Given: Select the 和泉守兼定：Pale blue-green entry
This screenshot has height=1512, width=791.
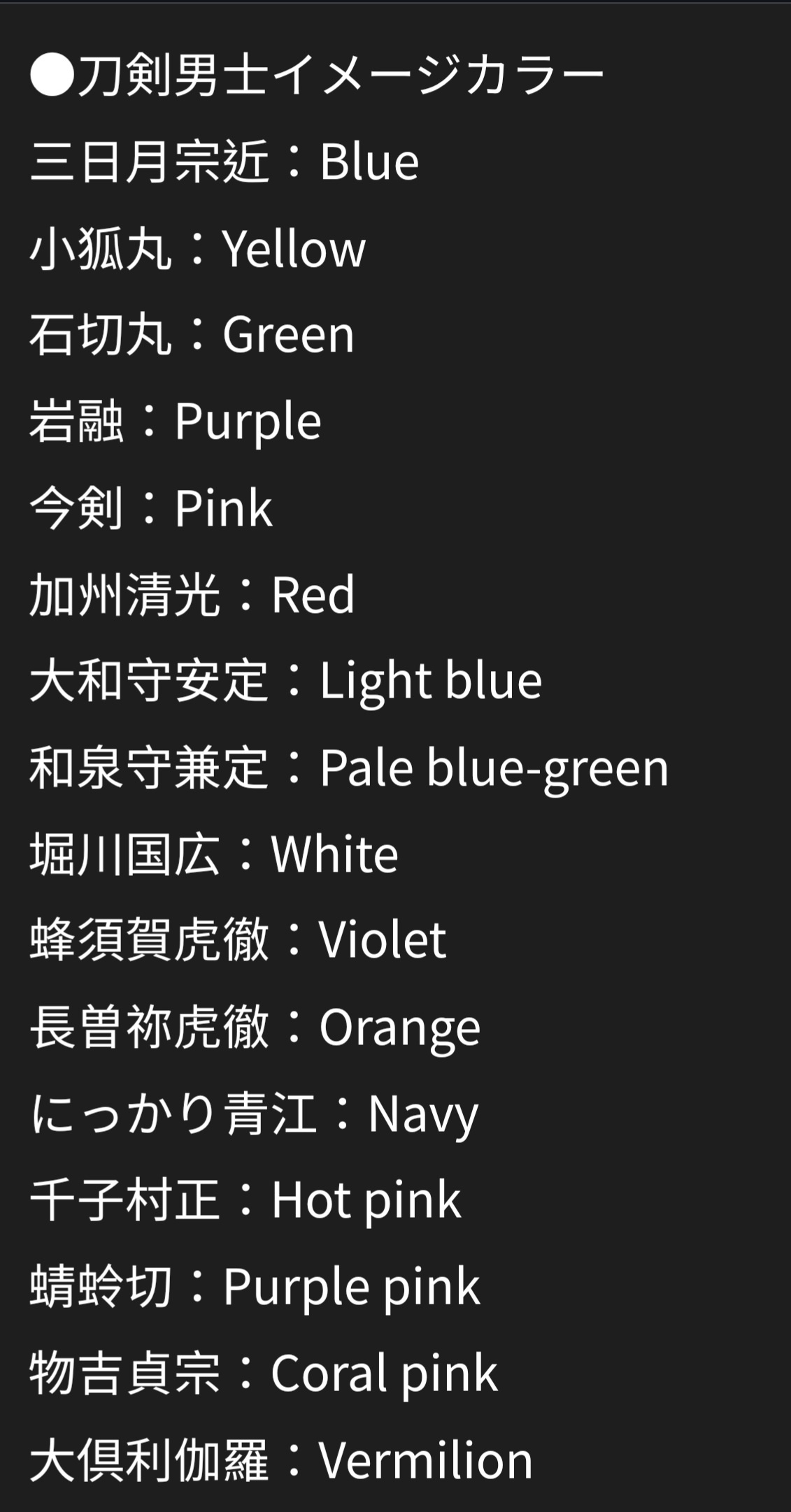Looking at the screenshot, I should click(349, 768).
